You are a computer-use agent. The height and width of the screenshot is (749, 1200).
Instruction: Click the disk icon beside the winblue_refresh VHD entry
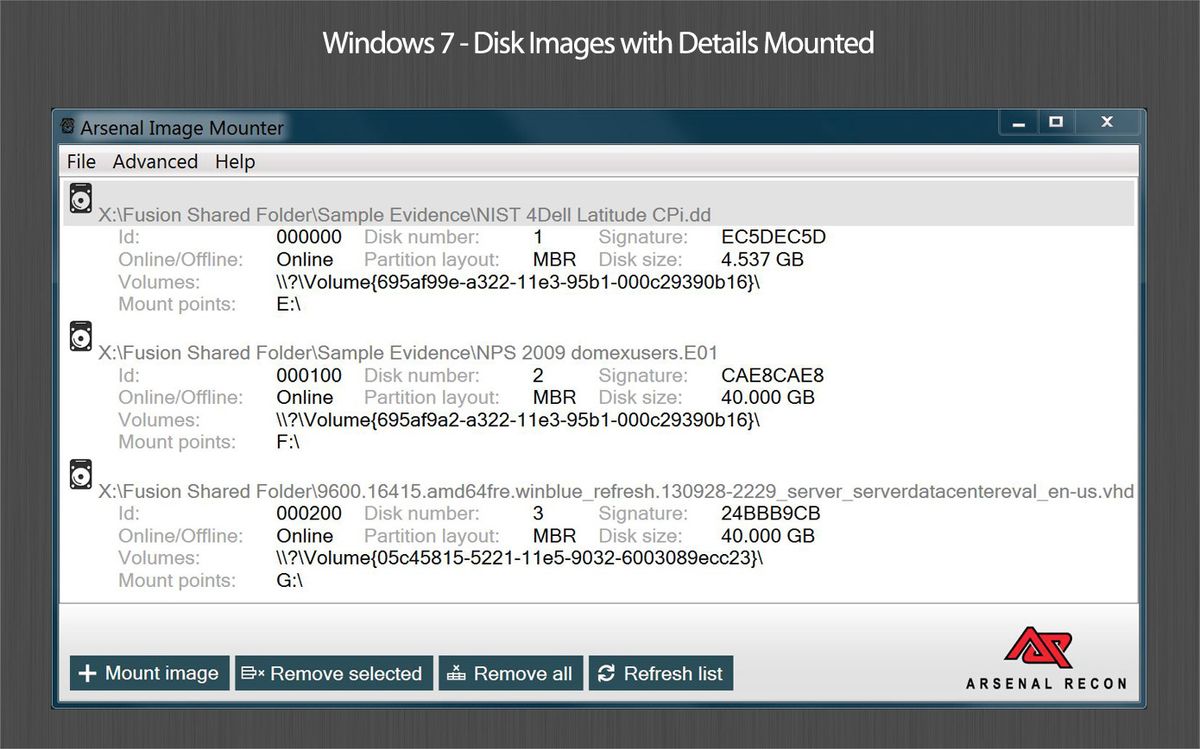[80, 474]
